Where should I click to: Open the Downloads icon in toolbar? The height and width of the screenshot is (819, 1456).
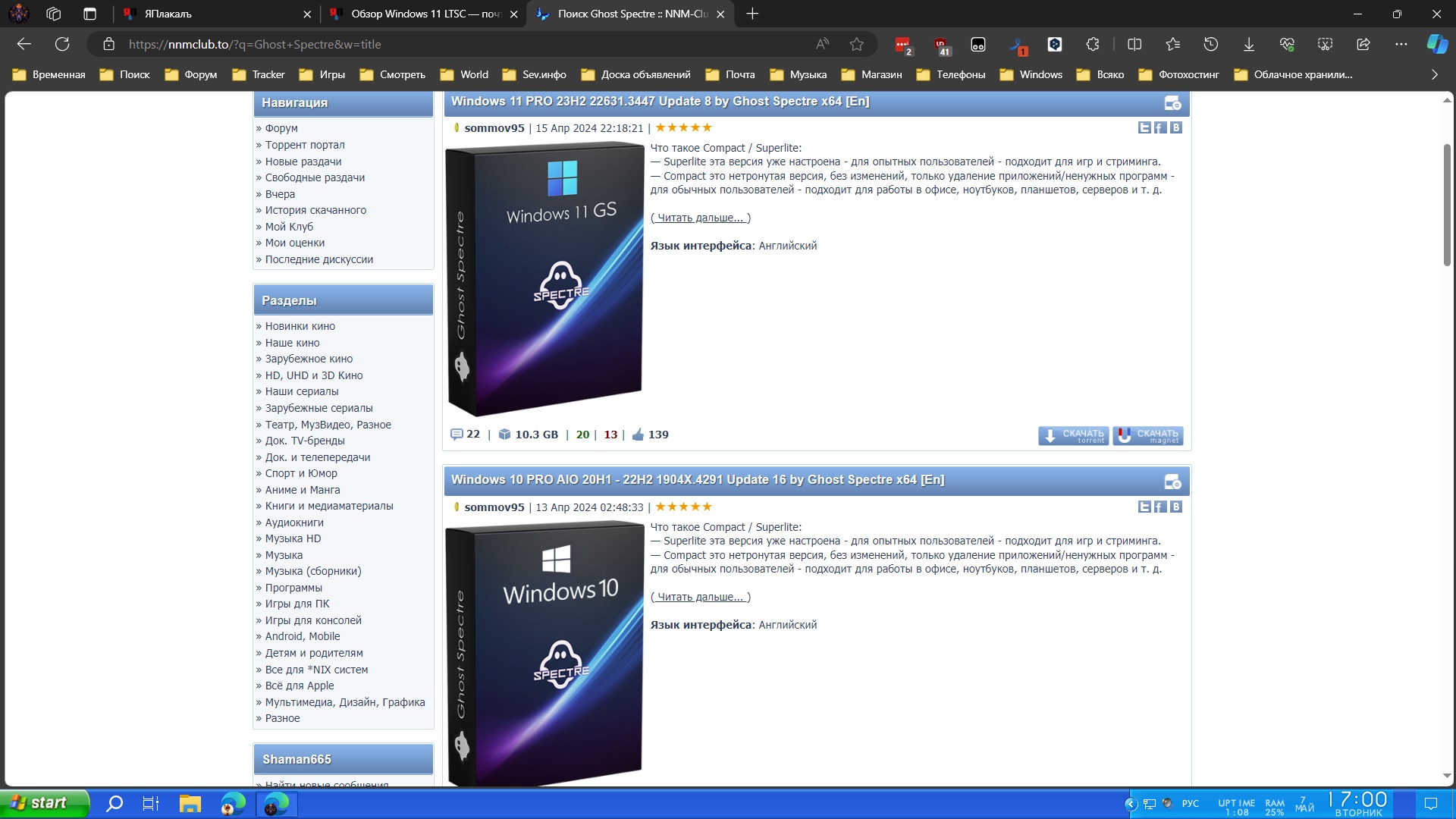[1249, 44]
